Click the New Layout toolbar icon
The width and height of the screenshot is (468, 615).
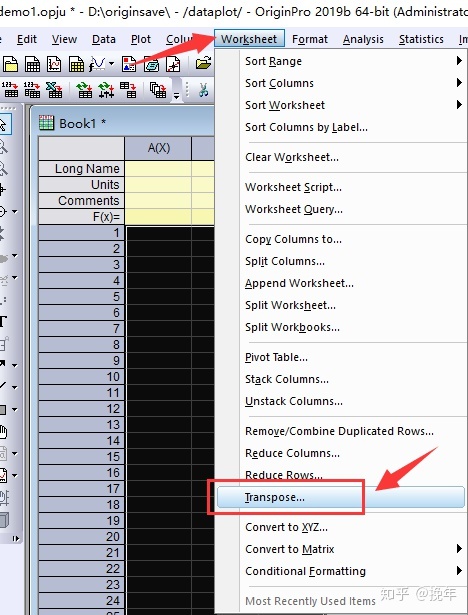coord(129,64)
